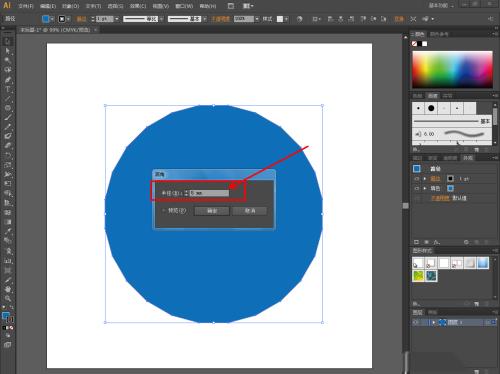Click the fill color swatch in Appearance panel

450,188
